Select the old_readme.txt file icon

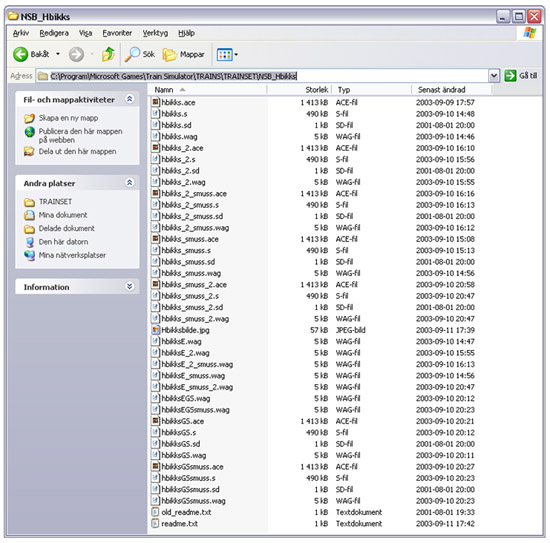point(155,512)
